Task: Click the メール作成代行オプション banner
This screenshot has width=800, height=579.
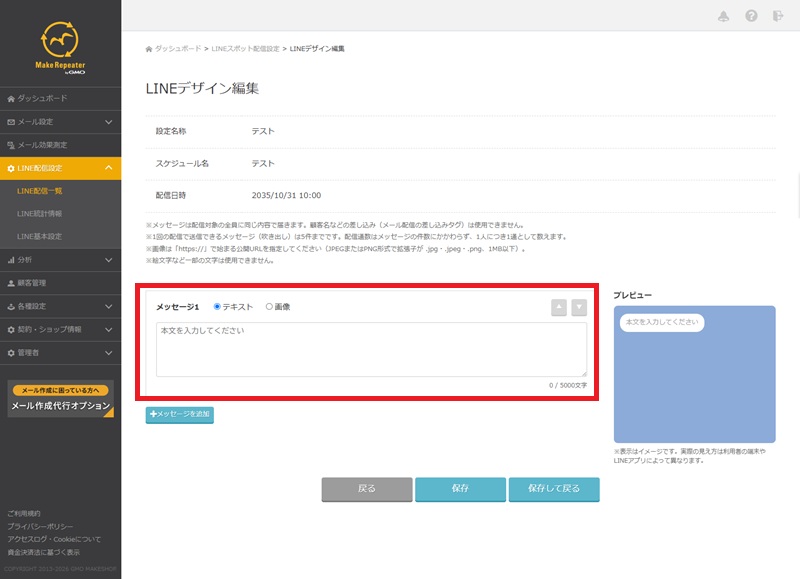Action: 60,399
